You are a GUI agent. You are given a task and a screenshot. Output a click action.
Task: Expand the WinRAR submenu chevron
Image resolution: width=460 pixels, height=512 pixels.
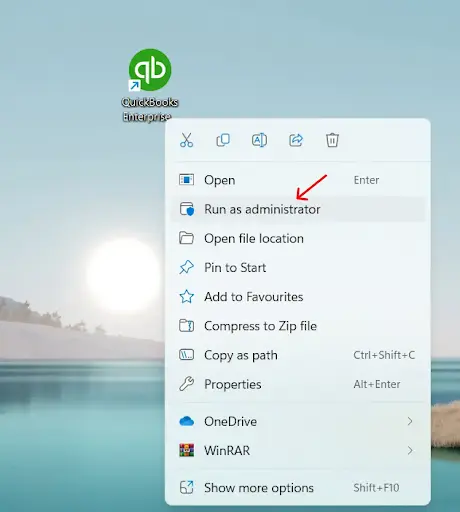tap(410, 451)
